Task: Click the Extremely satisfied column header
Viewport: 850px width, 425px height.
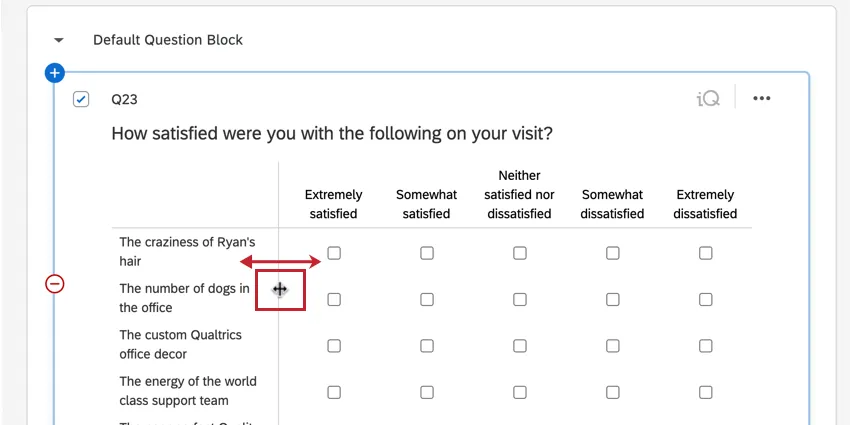Action: click(x=333, y=204)
